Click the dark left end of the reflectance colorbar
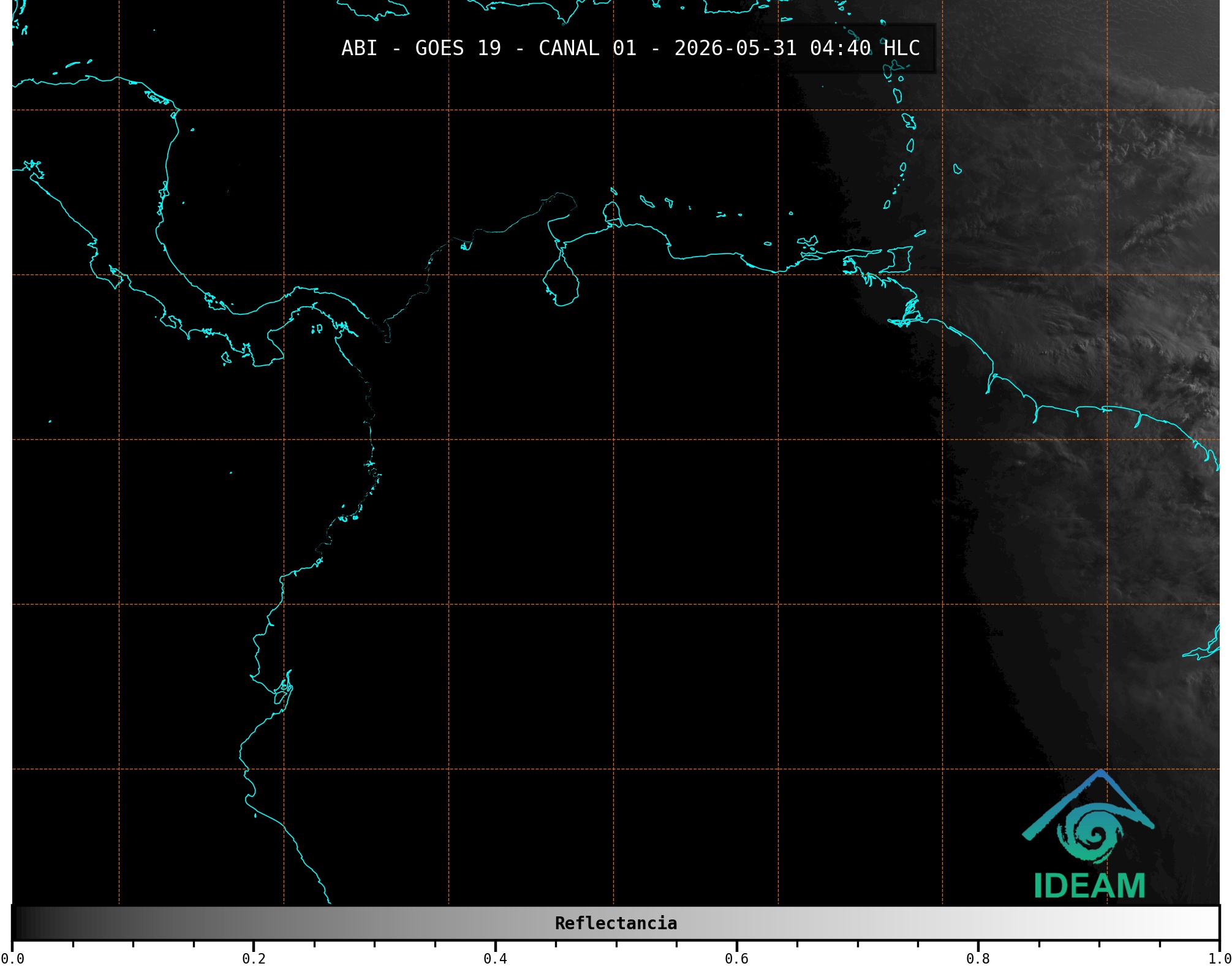Image resolution: width=1232 pixels, height=966 pixels. coord(25,923)
